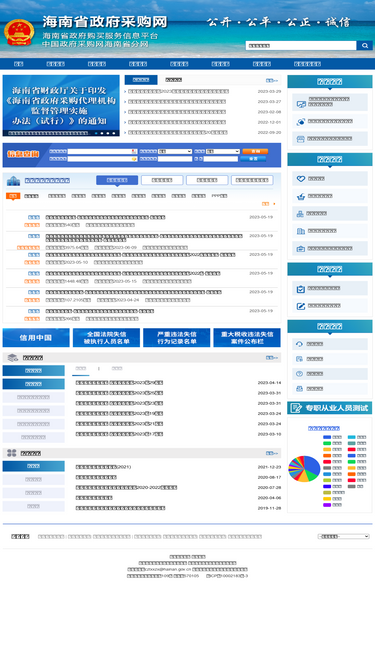Open the shopping basket icon sidebar entry
This screenshot has width=375, height=667.
330,196
